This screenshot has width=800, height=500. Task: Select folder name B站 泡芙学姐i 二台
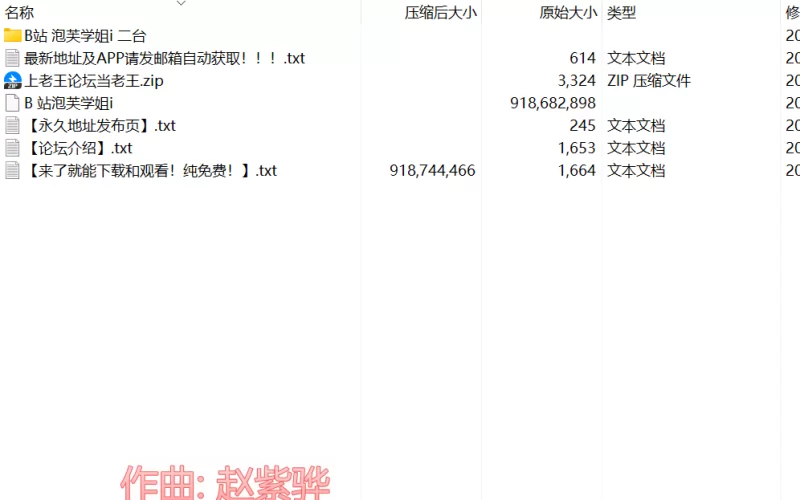tap(85, 36)
